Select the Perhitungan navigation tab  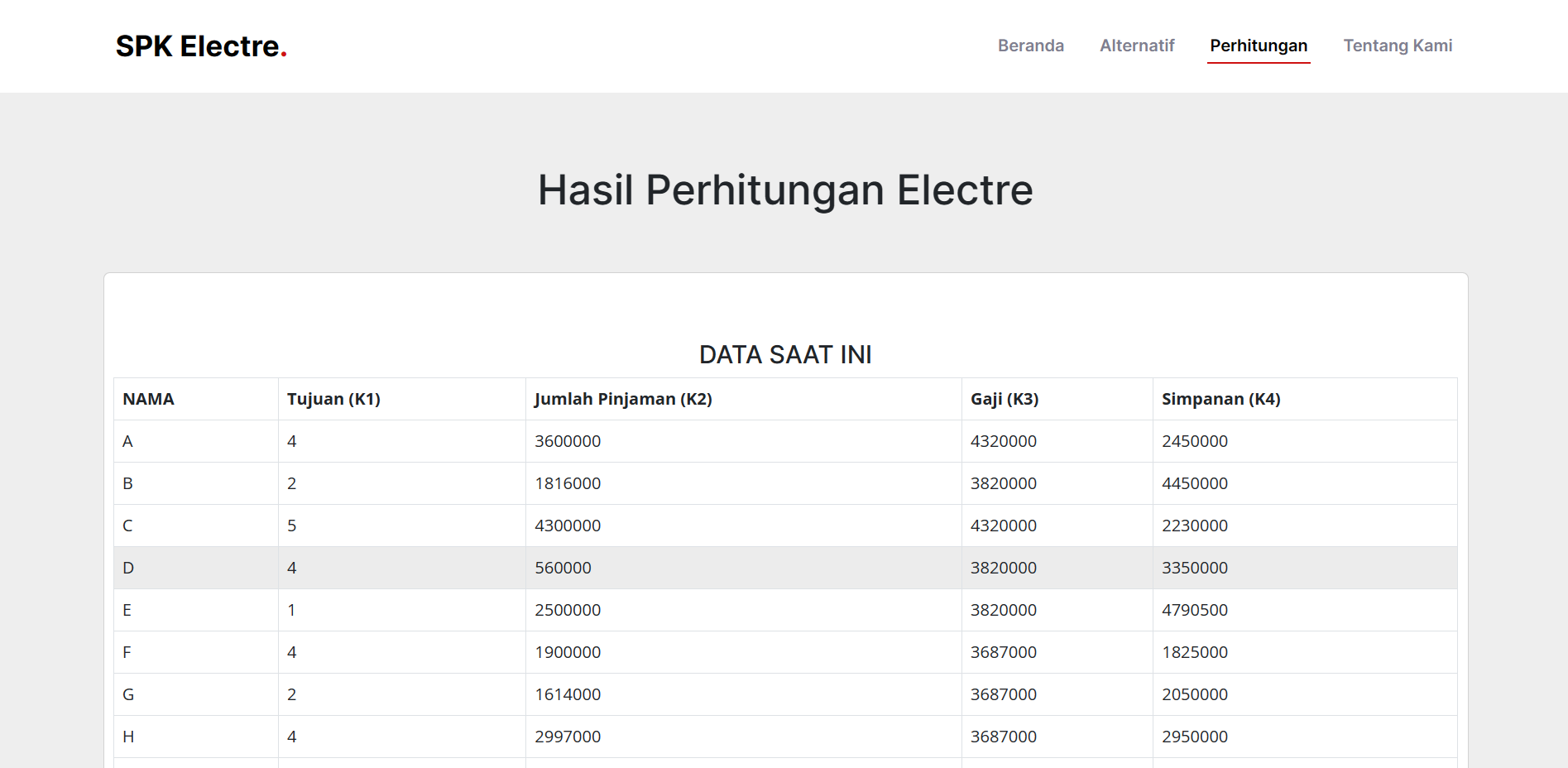(x=1258, y=46)
